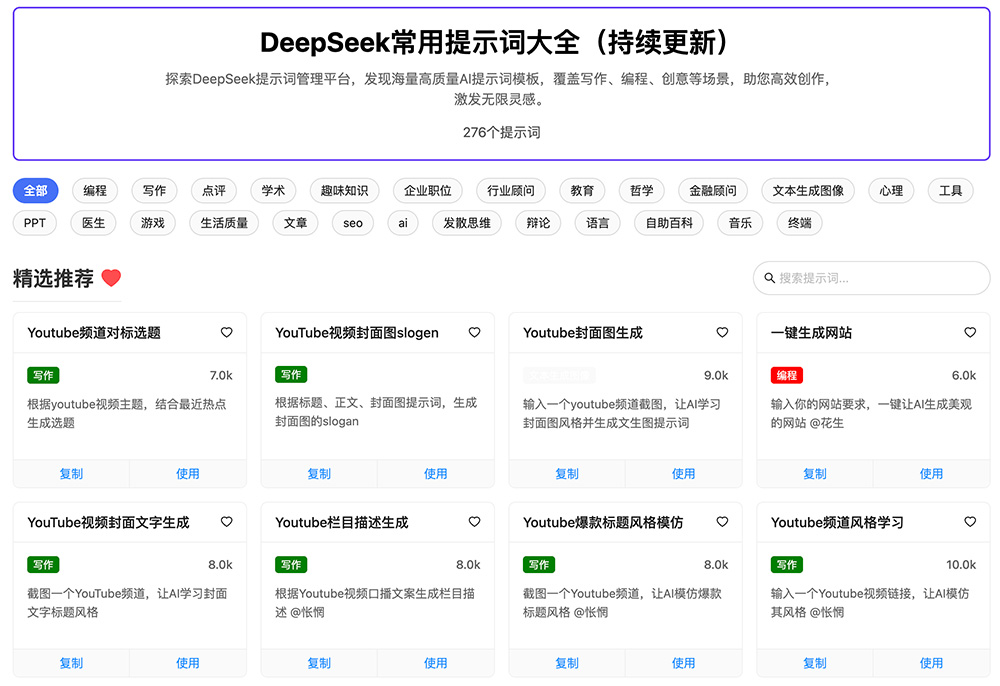Image resolution: width=1000 pixels, height=686 pixels.
Task: Open the Youtube频道风格学习 card title
Action: (837, 522)
